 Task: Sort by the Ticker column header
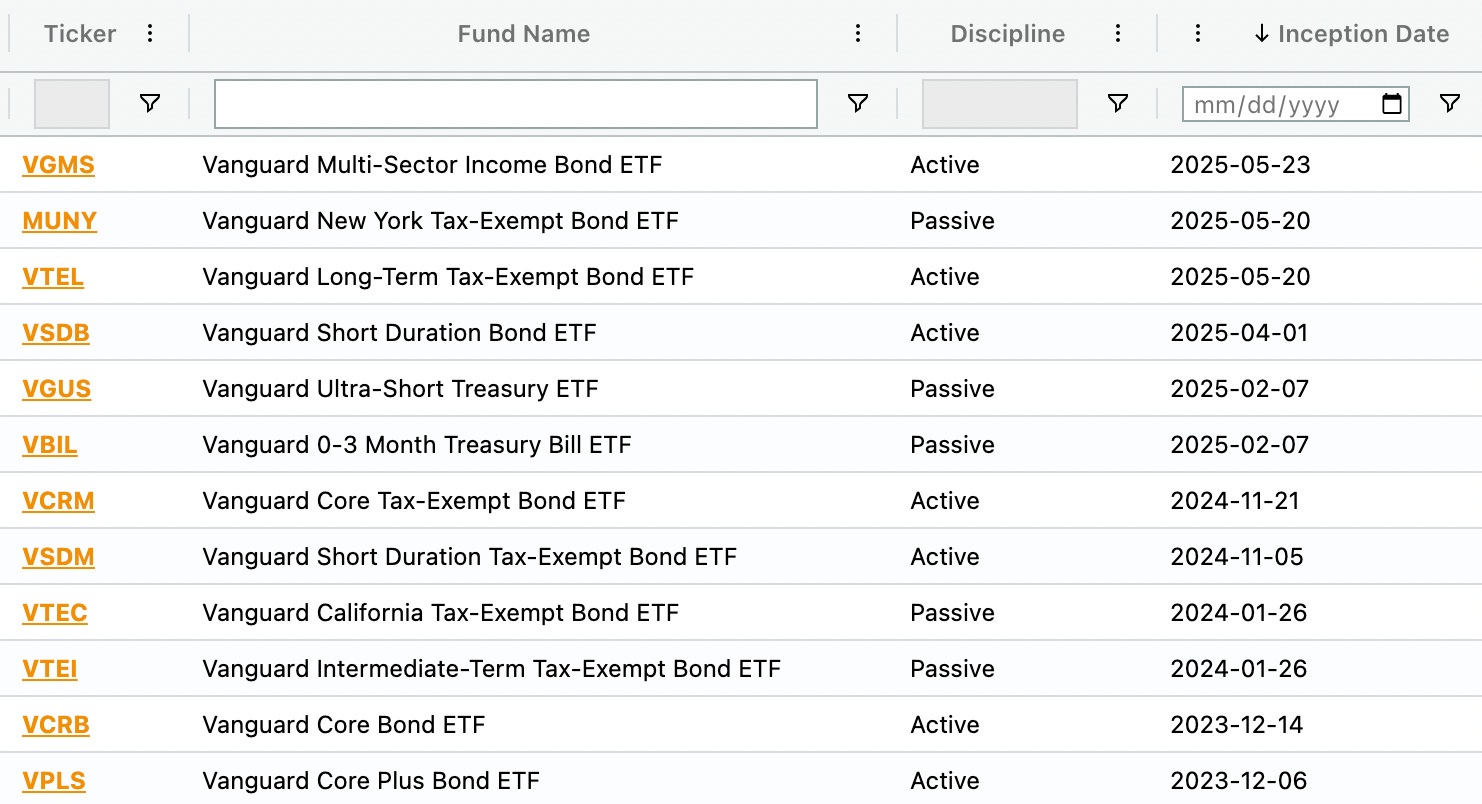click(x=80, y=34)
